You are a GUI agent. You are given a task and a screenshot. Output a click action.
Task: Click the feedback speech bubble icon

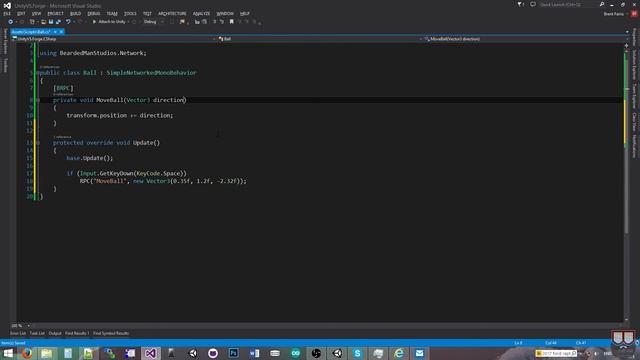click(533, 4)
